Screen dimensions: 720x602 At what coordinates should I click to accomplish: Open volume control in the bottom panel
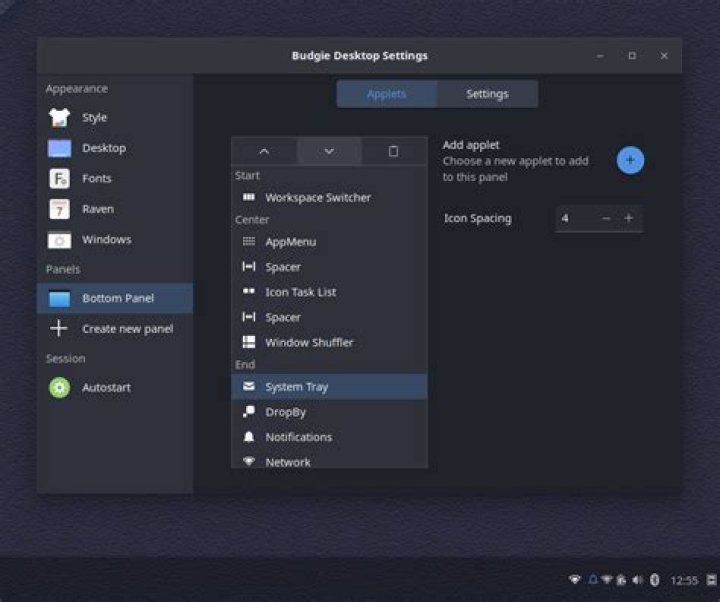pos(637,580)
